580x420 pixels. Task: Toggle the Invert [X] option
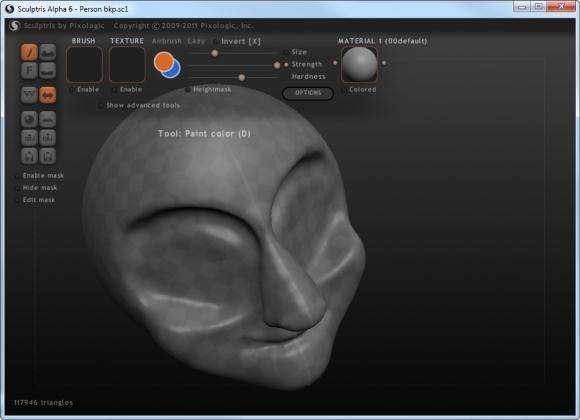[215, 41]
